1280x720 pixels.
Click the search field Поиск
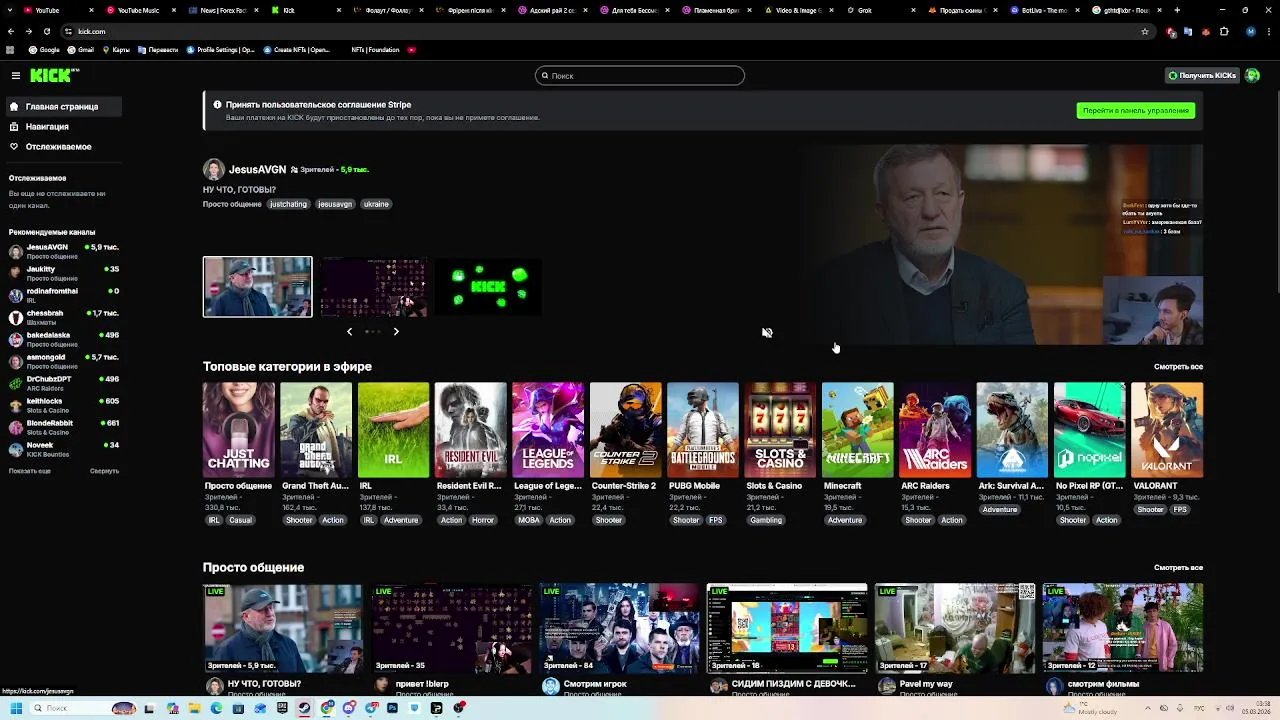(640, 75)
